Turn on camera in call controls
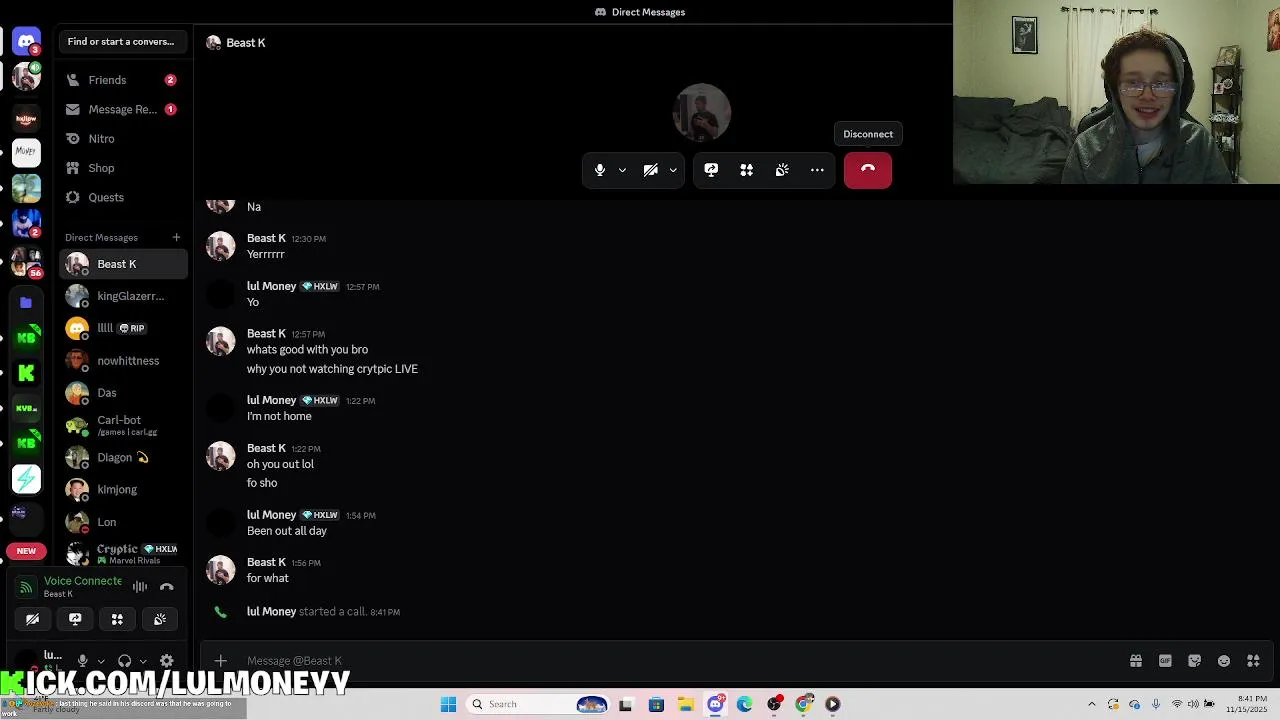 [651, 170]
